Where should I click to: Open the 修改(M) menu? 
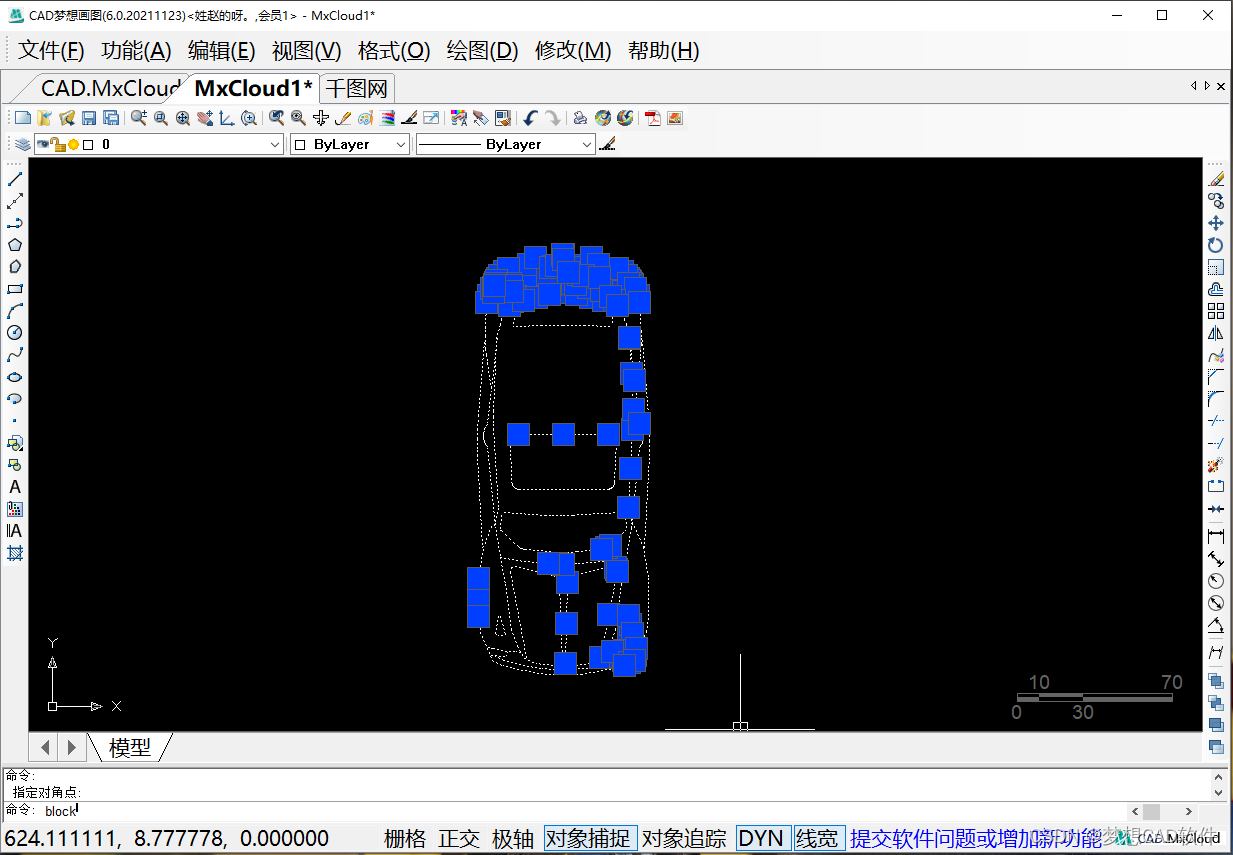point(574,51)
